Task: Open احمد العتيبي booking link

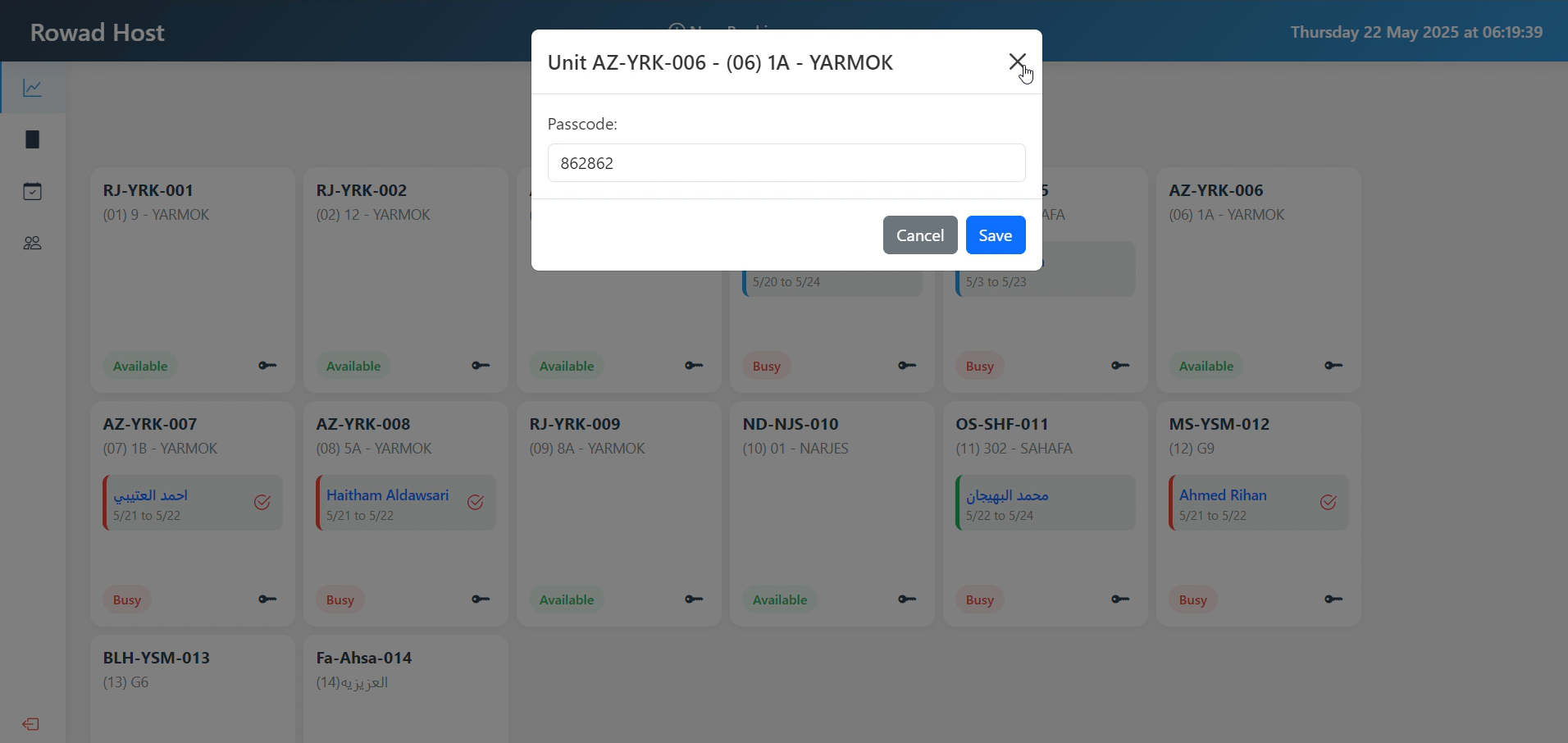Action: click(x=151, y=495)
